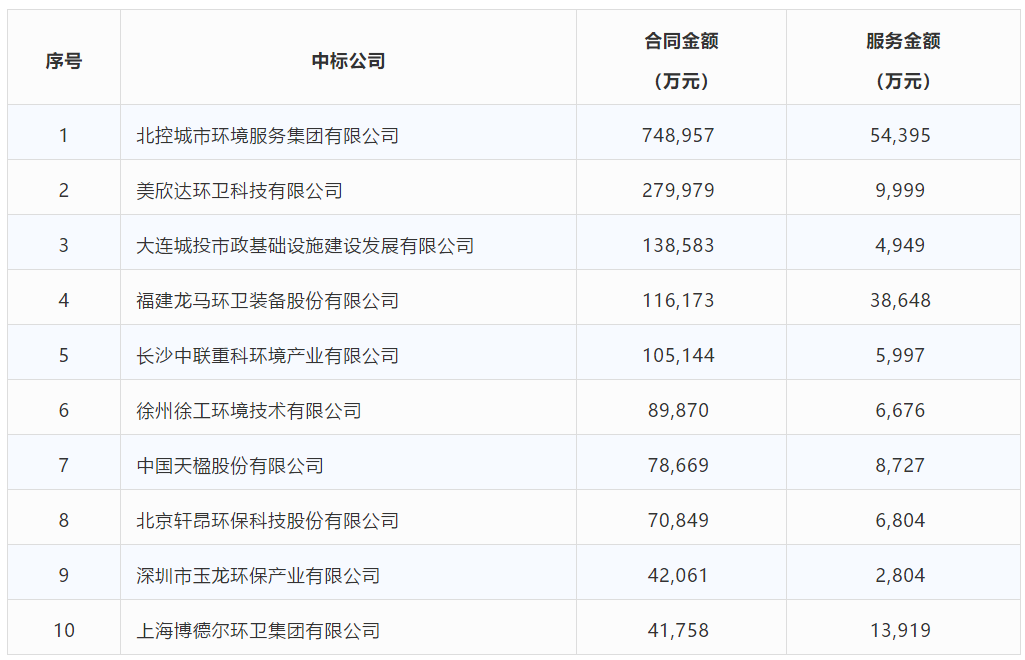Click service amount 6,804

pos(900,520)
